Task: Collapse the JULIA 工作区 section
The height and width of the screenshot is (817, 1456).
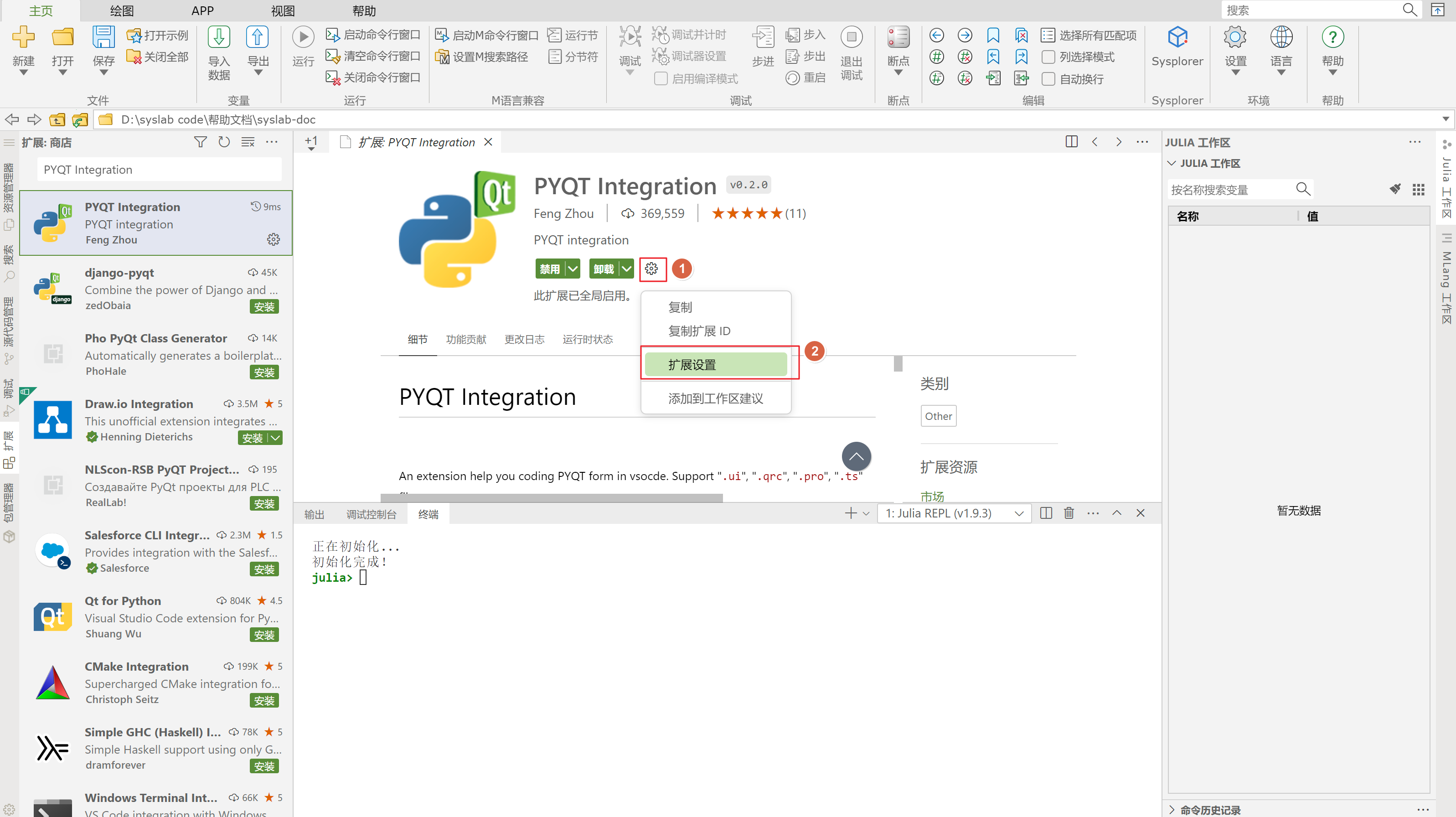Action: tap(1172, 163)
